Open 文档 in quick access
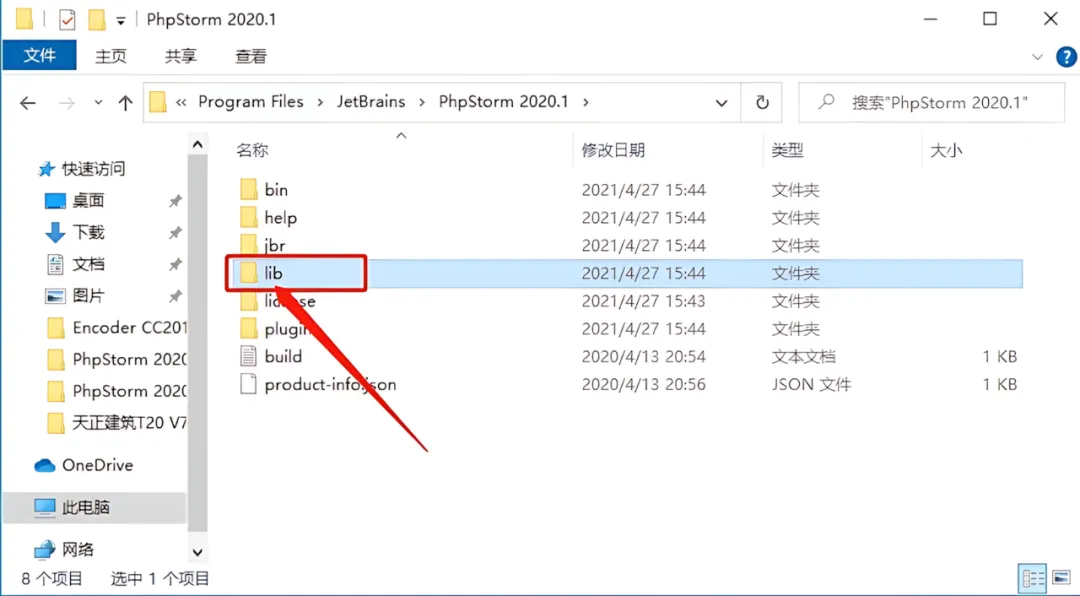The image size is (1080, 596). pyautogui.click(x=74, y=264)
